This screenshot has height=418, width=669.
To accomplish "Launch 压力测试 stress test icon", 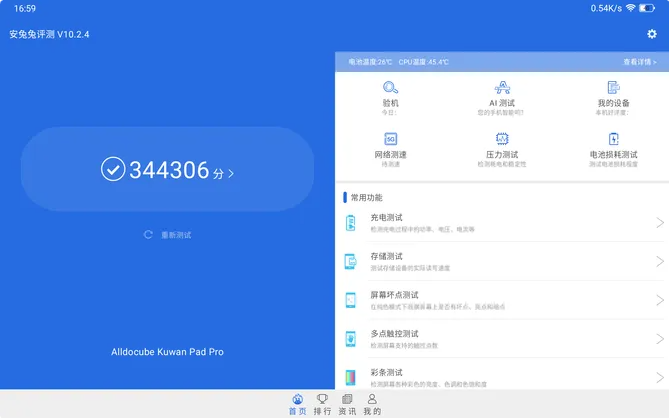I will click(x=501, y=139).
